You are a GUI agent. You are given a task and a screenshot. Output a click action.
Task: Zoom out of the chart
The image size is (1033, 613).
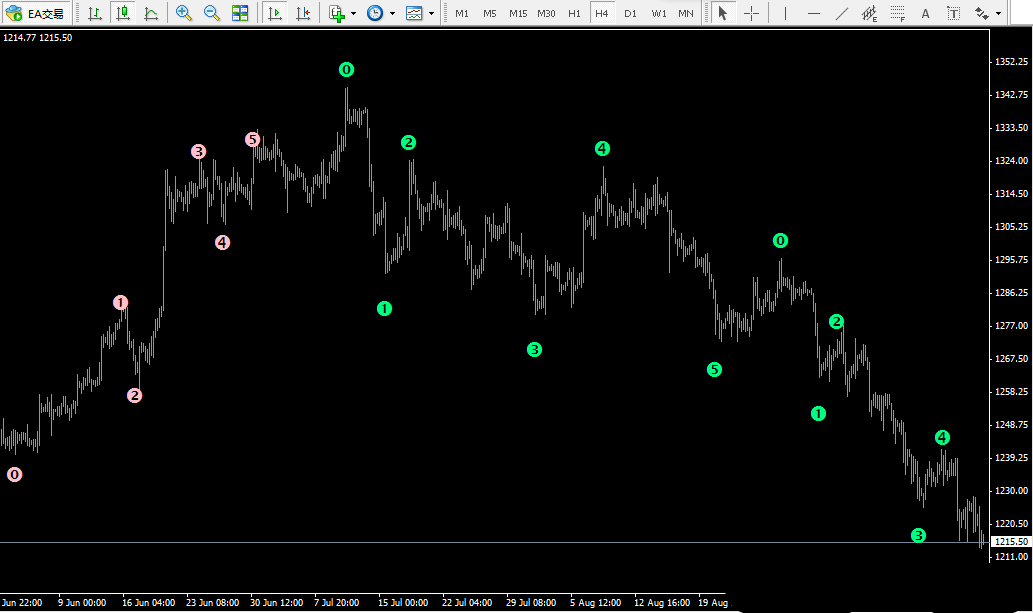point(212,14)
